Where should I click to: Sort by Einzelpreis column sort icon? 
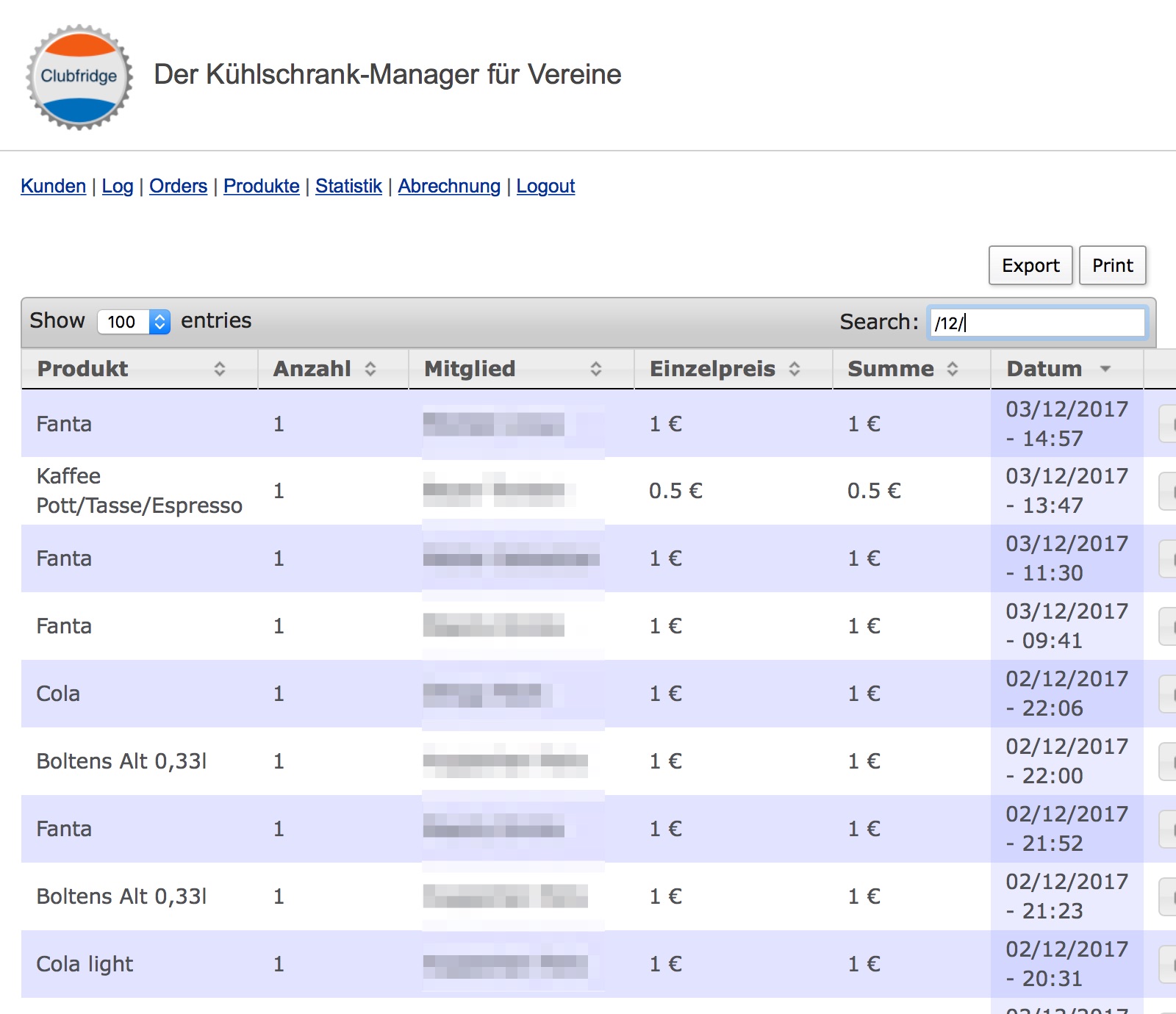coord(794,369)
